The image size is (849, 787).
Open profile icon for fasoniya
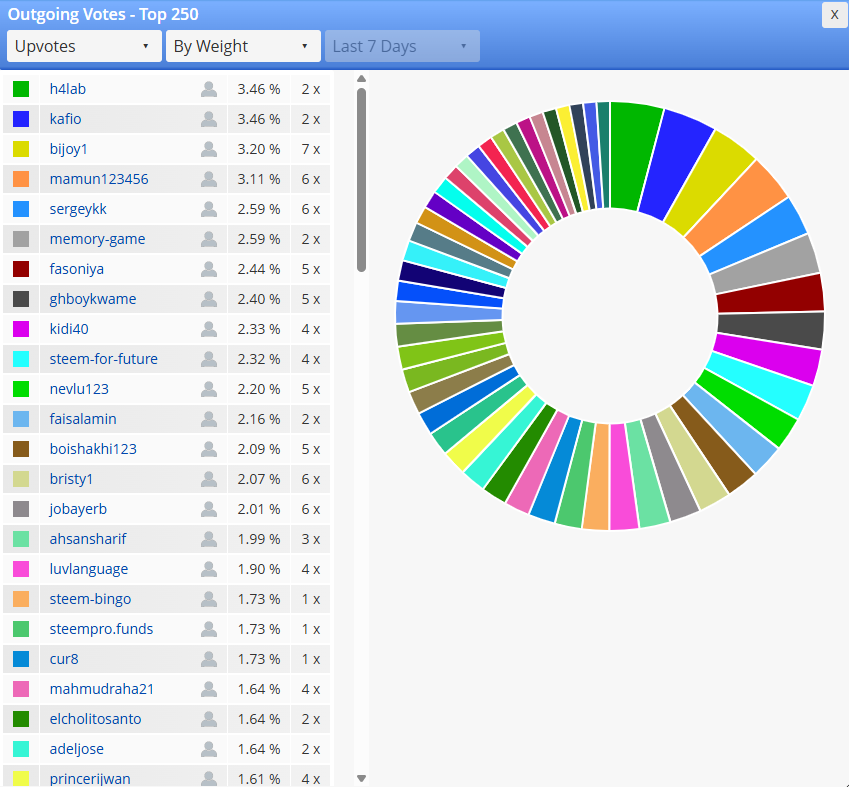[x=209, y=269]
